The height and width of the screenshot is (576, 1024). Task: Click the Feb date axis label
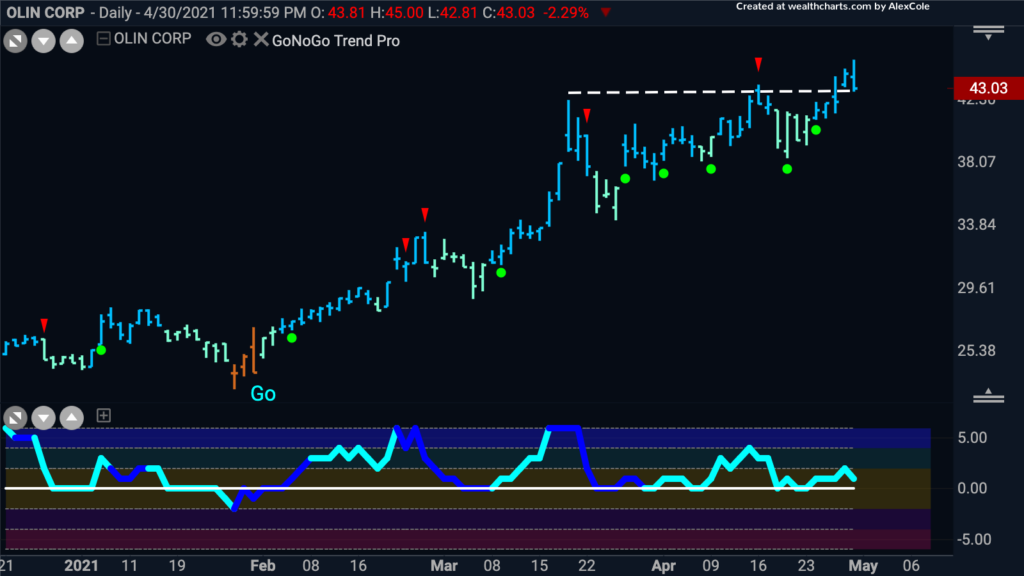[263, 566]
